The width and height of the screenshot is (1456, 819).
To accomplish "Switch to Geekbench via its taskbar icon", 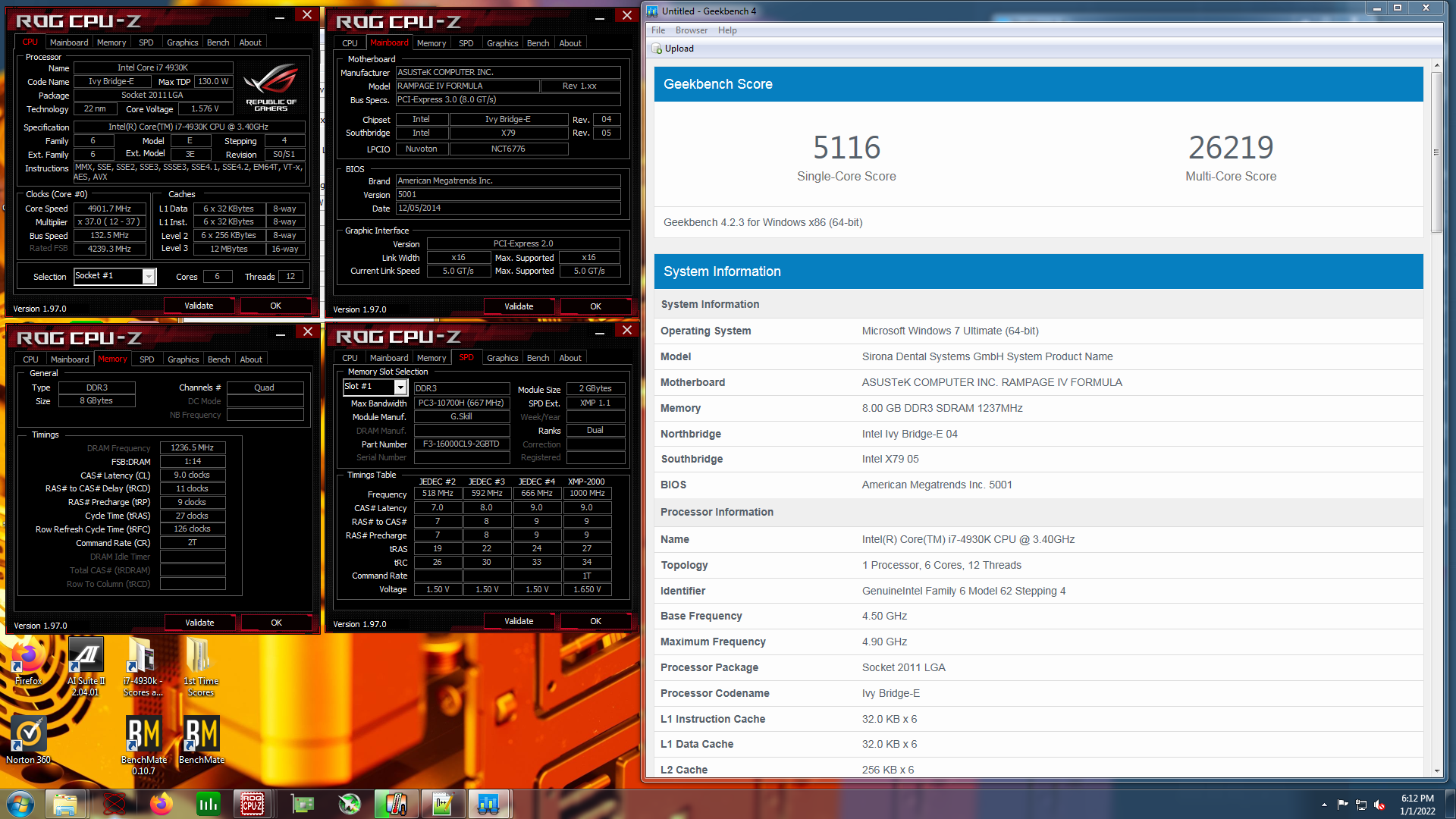I will coord(488,803).
